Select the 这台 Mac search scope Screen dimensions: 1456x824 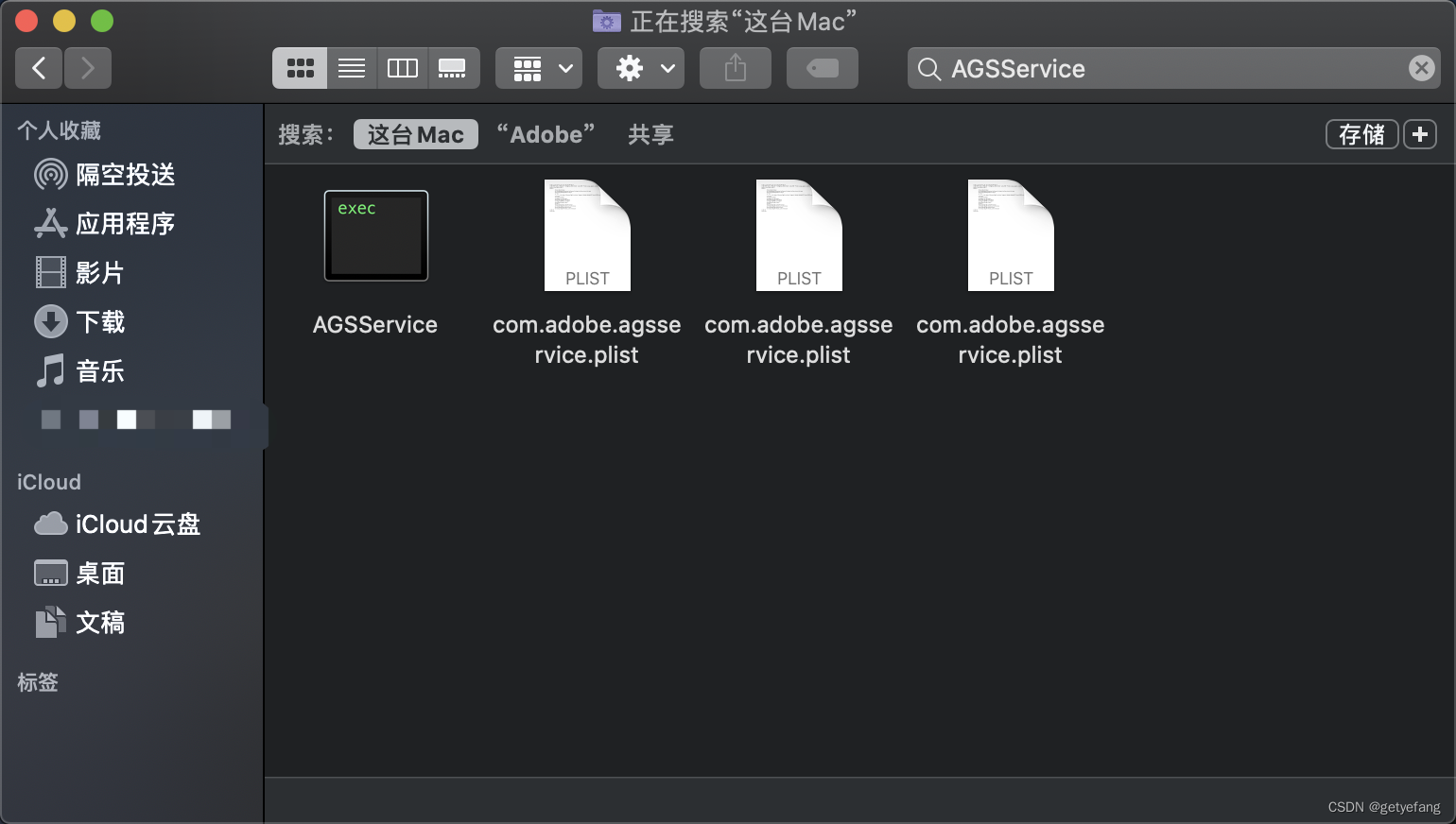pos(416,134)
